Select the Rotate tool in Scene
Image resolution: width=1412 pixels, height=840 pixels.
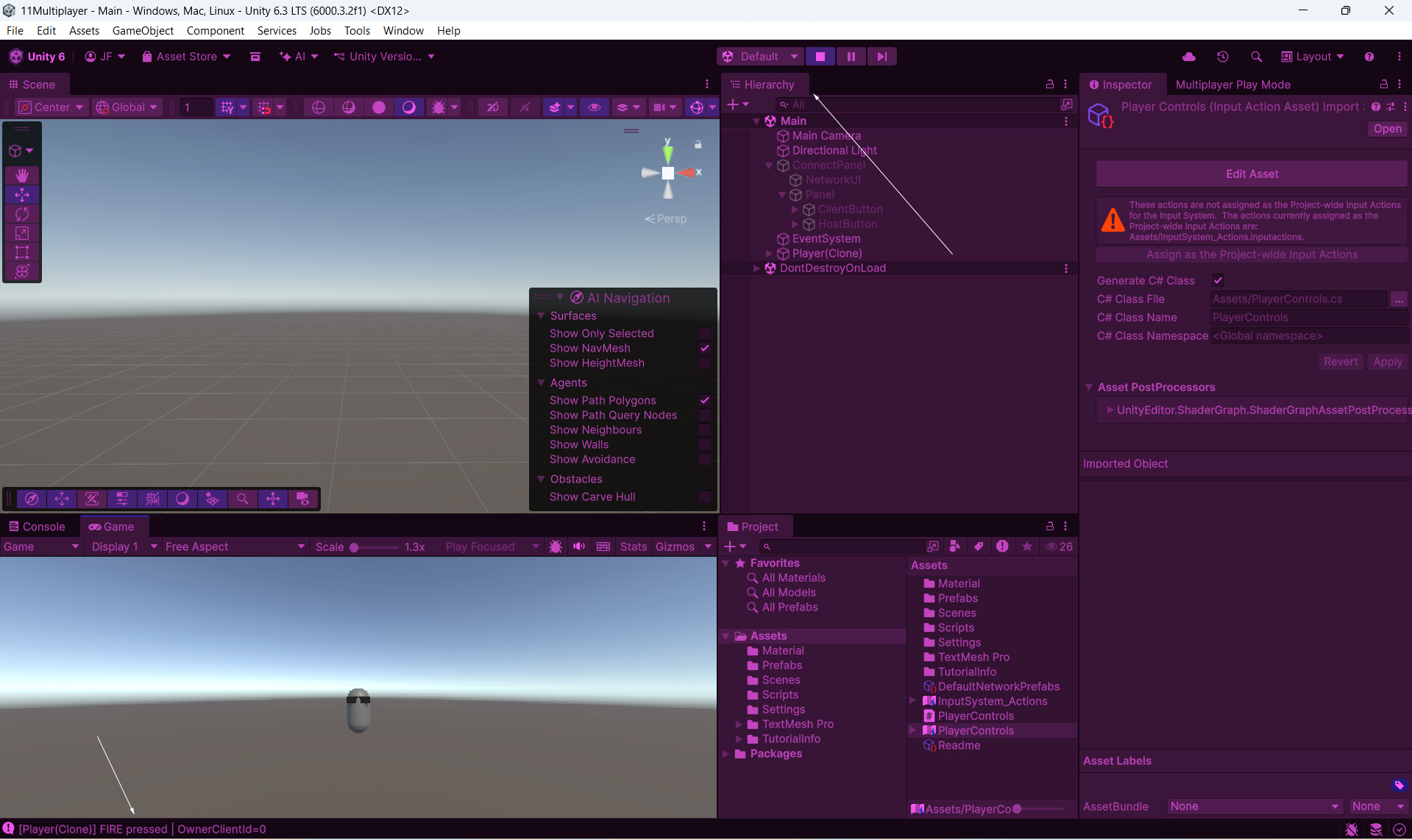(x=22, y=214)
